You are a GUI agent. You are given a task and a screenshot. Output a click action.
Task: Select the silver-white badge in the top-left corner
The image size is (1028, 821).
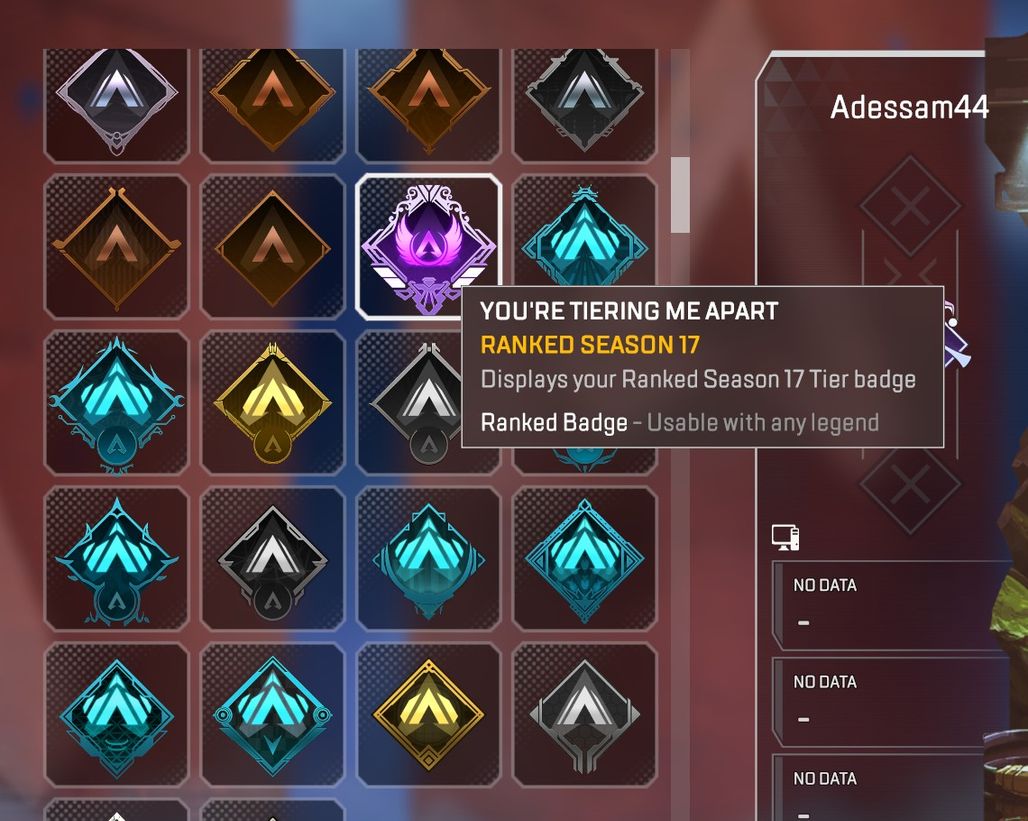coord(116,104)
